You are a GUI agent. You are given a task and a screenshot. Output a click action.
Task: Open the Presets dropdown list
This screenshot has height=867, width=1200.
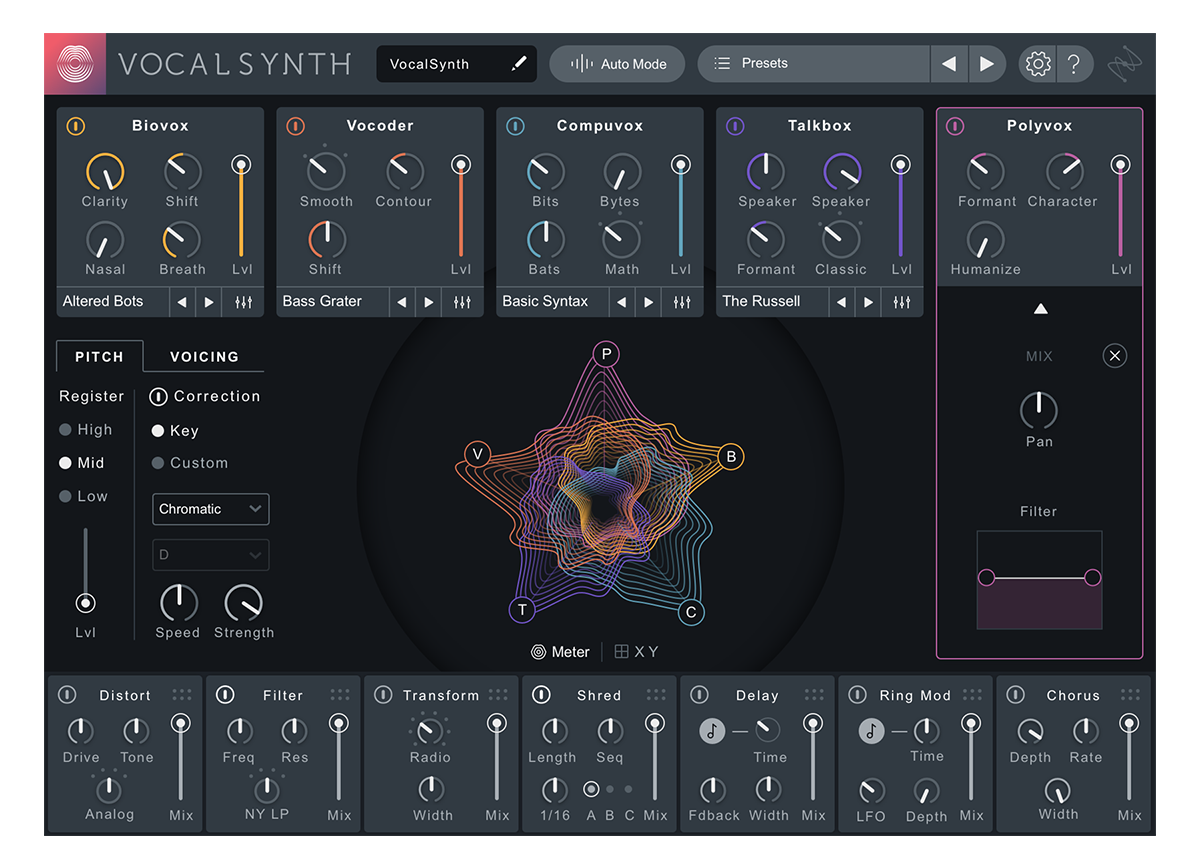click(x=814, y=64)
